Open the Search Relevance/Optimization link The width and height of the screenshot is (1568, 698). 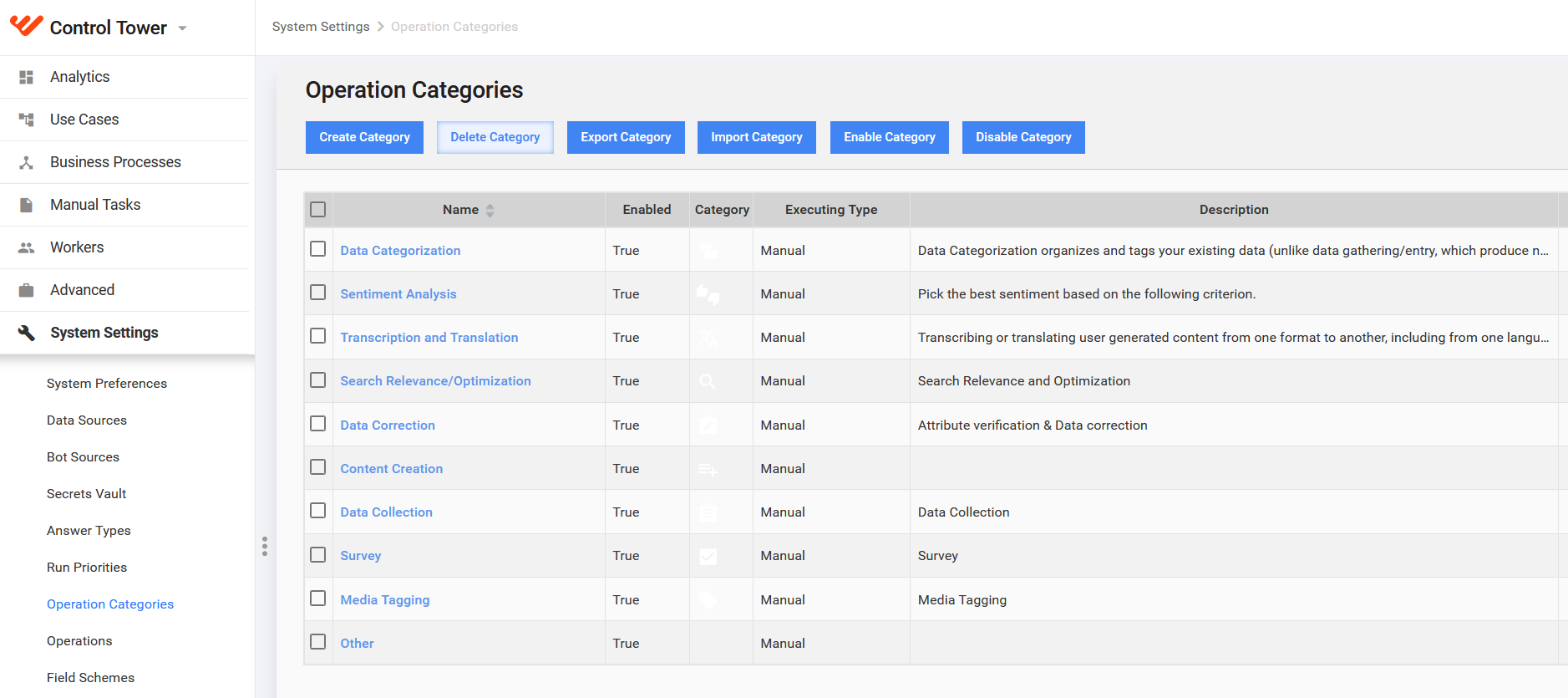click(435, 381)
